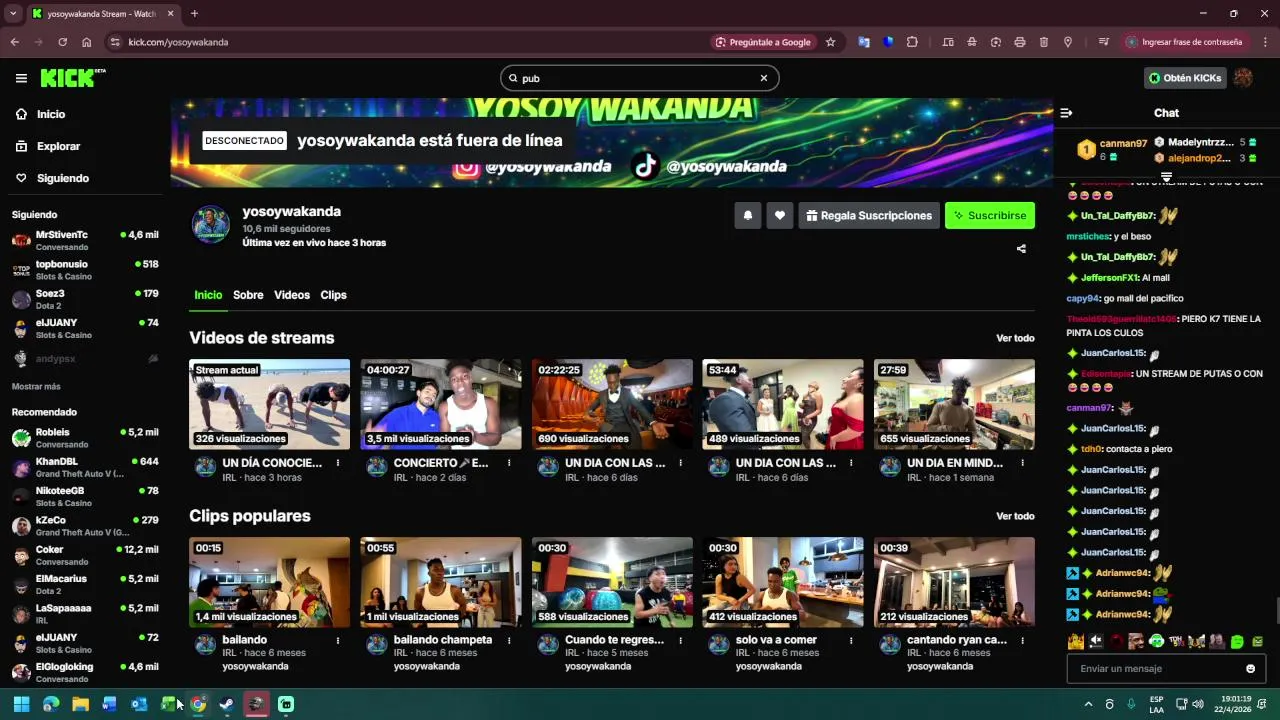This screenshot has width=1280, height=720.
Task: Click the location pin extension icon
Action: pos(1068,42)
